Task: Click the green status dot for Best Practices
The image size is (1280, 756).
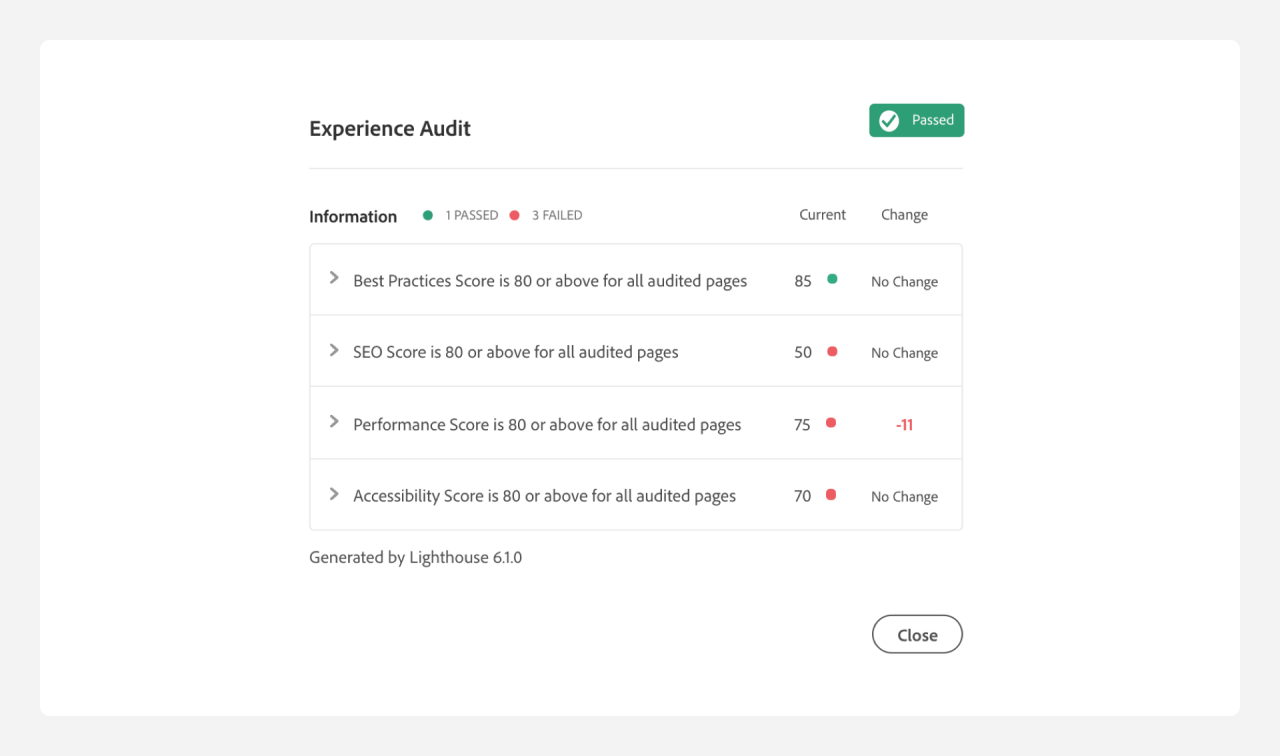Action: pyautogui.click(x=832, y=280)
